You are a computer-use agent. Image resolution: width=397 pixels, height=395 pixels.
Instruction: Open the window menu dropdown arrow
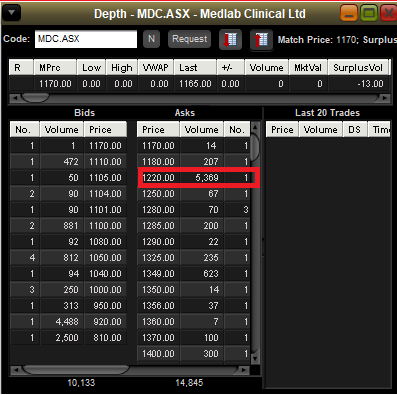(x=12, y=13)
